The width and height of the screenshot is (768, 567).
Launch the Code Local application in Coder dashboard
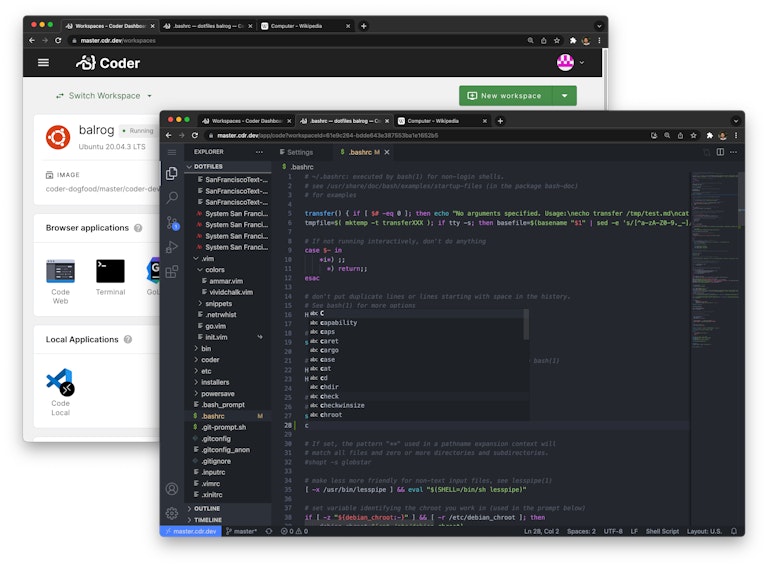(x=60, y=393)
